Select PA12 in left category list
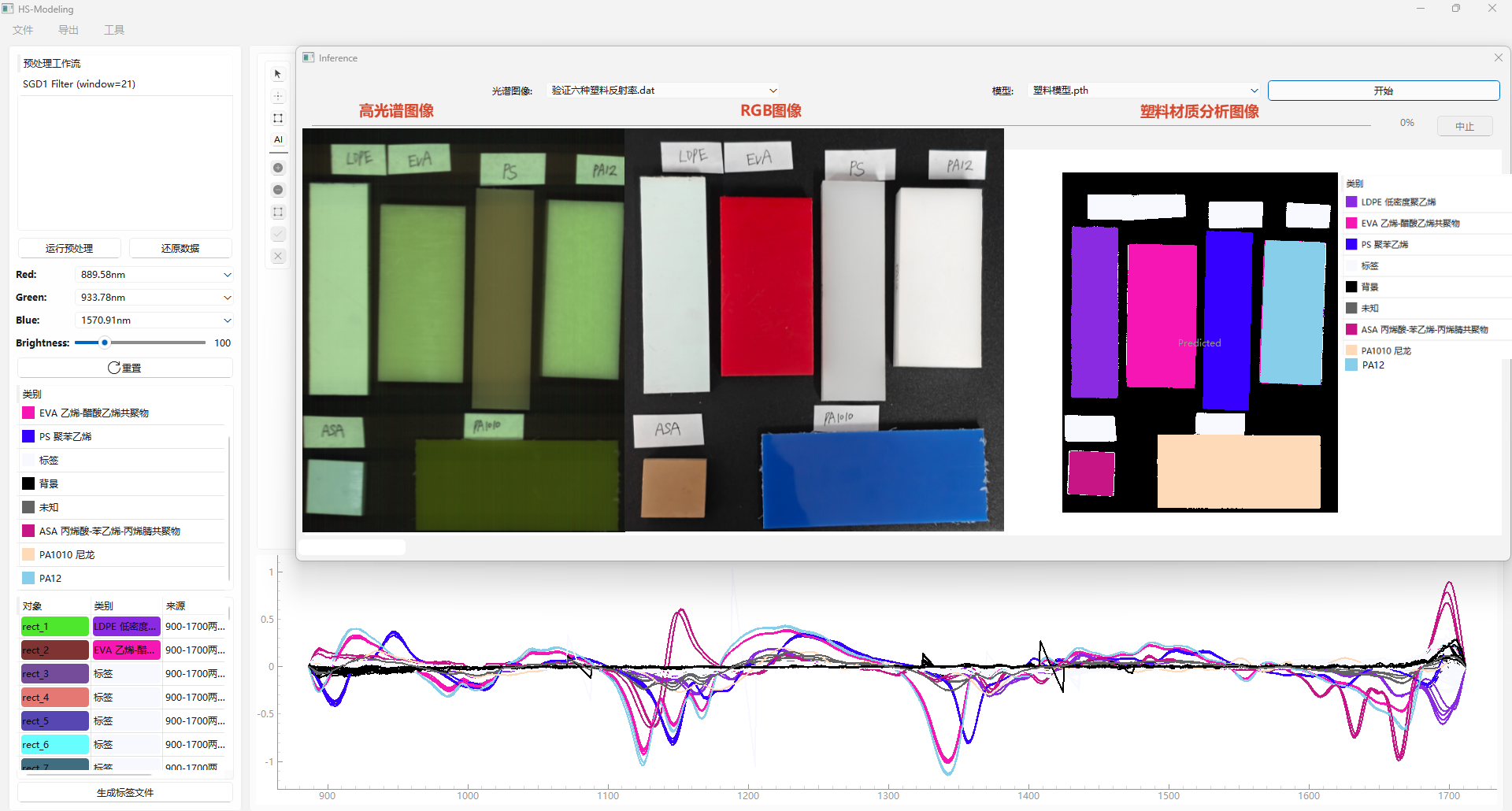Image resolution: width=1512 pixels, height=811 pixels. (122, 578)
